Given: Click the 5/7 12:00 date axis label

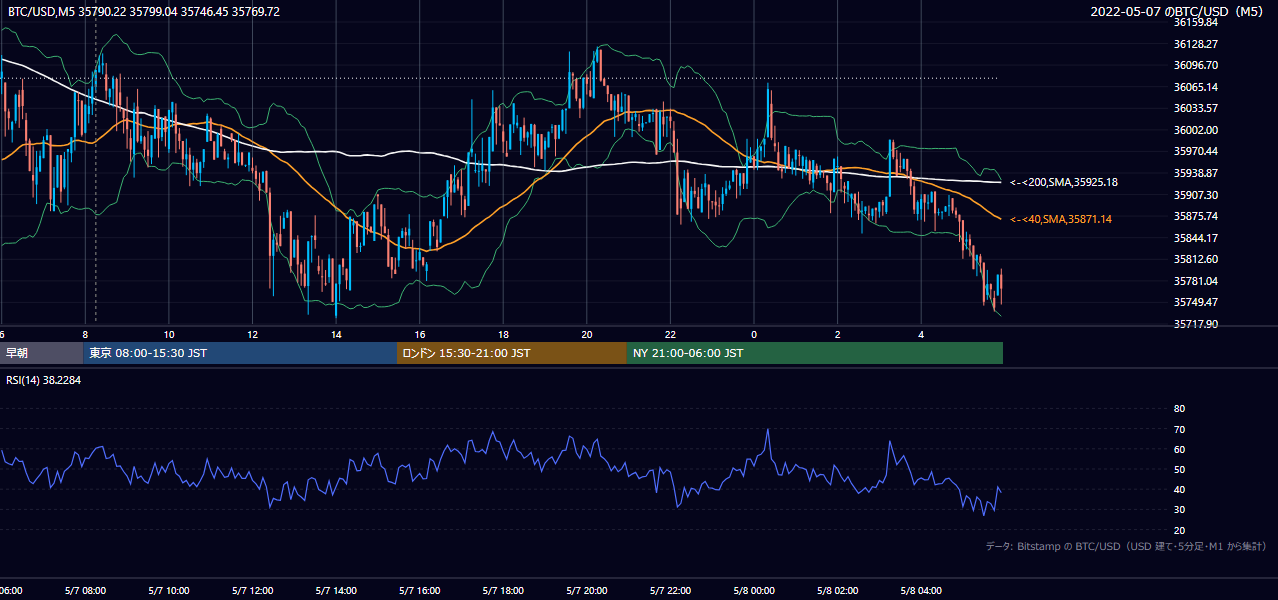Looking at the screenshot, I should point(252,591).
